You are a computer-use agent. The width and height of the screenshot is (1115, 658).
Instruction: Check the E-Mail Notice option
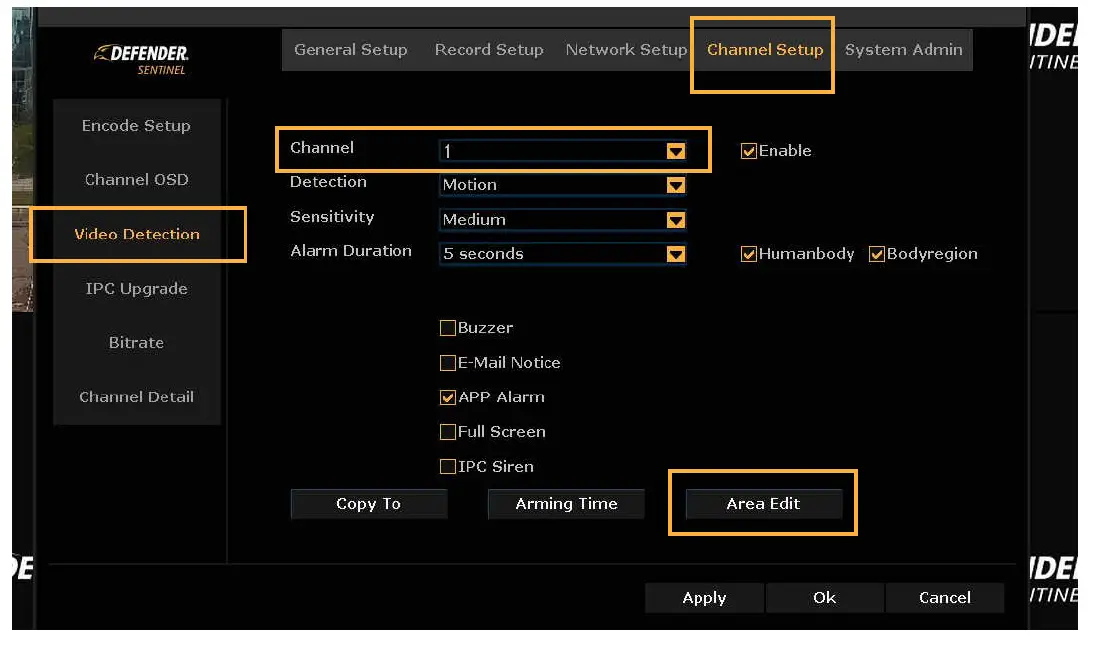[448, 363]
